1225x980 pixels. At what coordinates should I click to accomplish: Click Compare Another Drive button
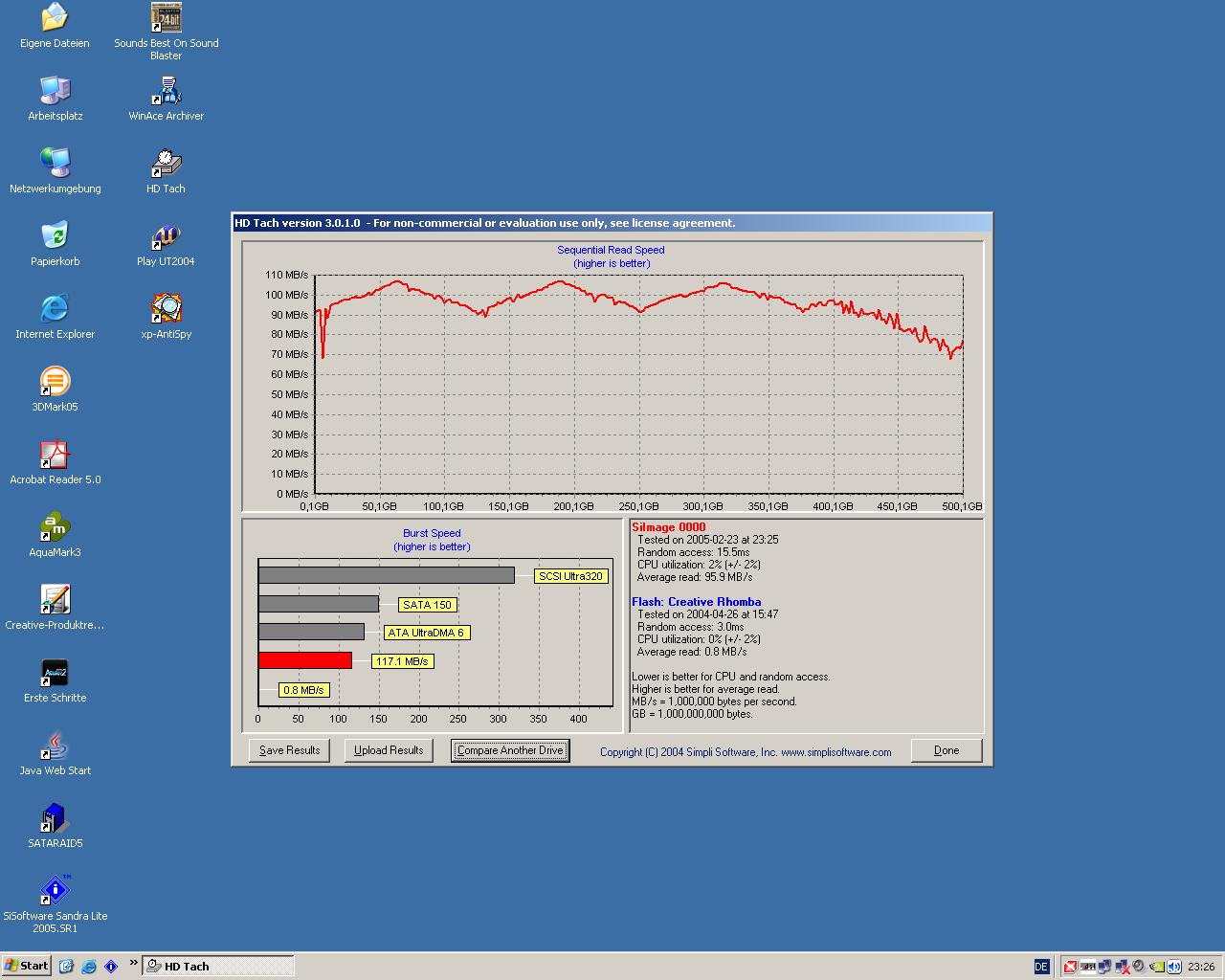(x=510, y=750)
